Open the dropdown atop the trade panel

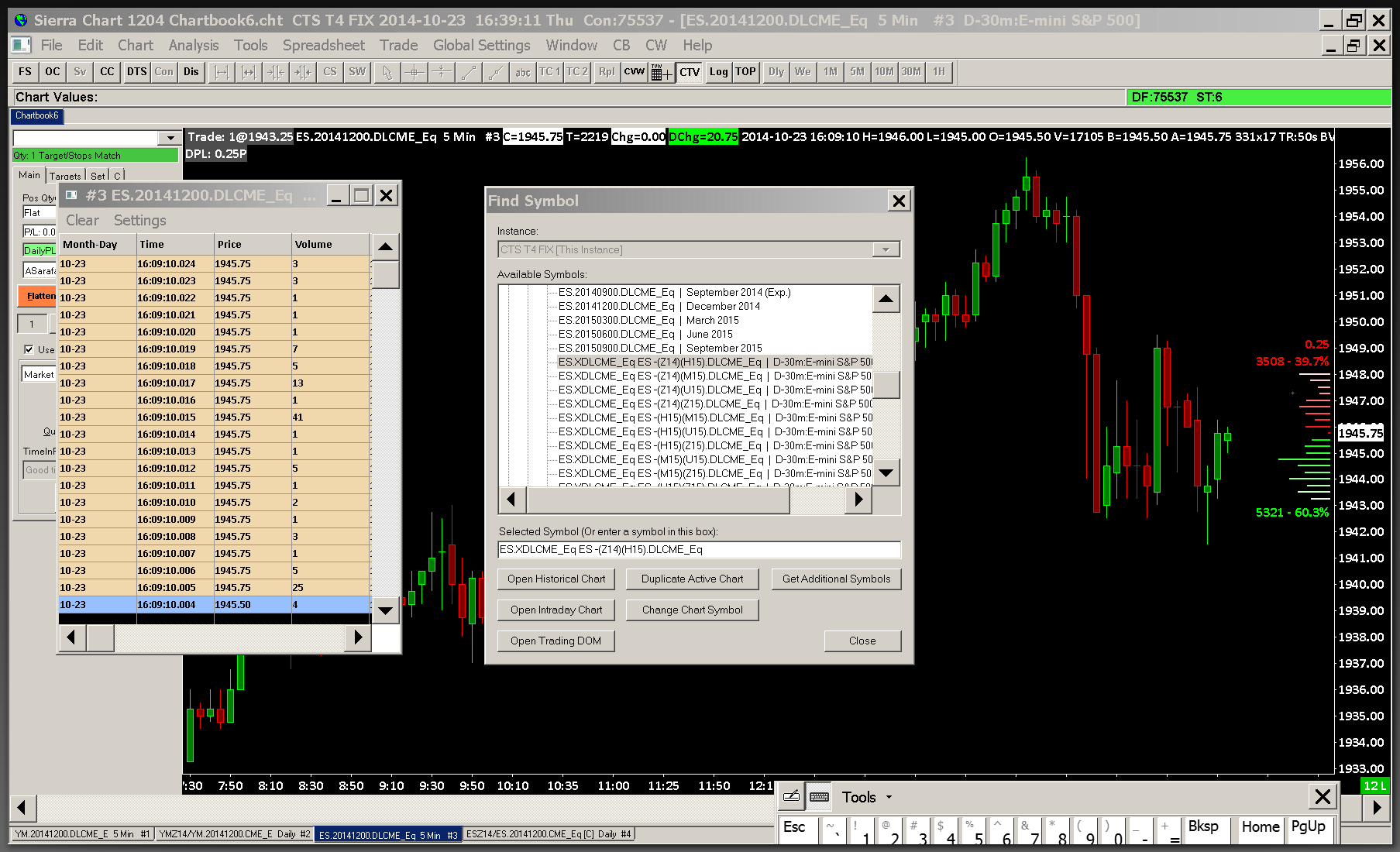click(170, 138)
